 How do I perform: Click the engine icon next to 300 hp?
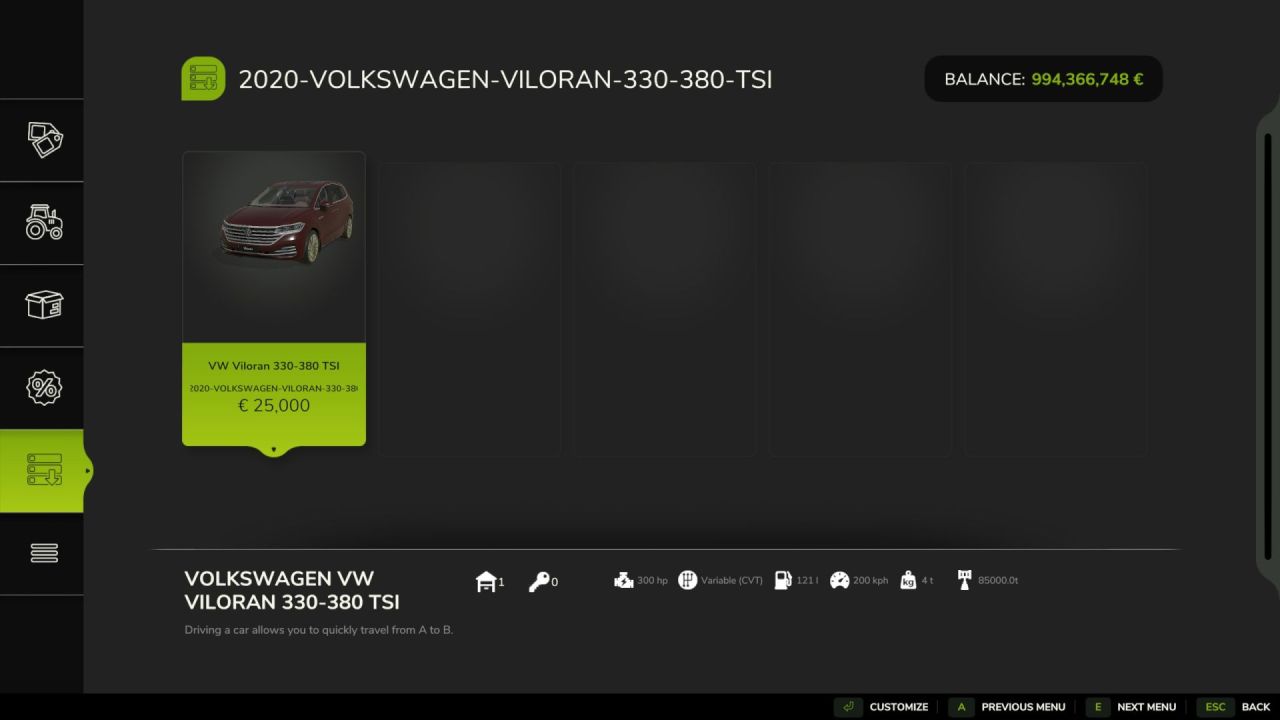(x=622, y=580)
